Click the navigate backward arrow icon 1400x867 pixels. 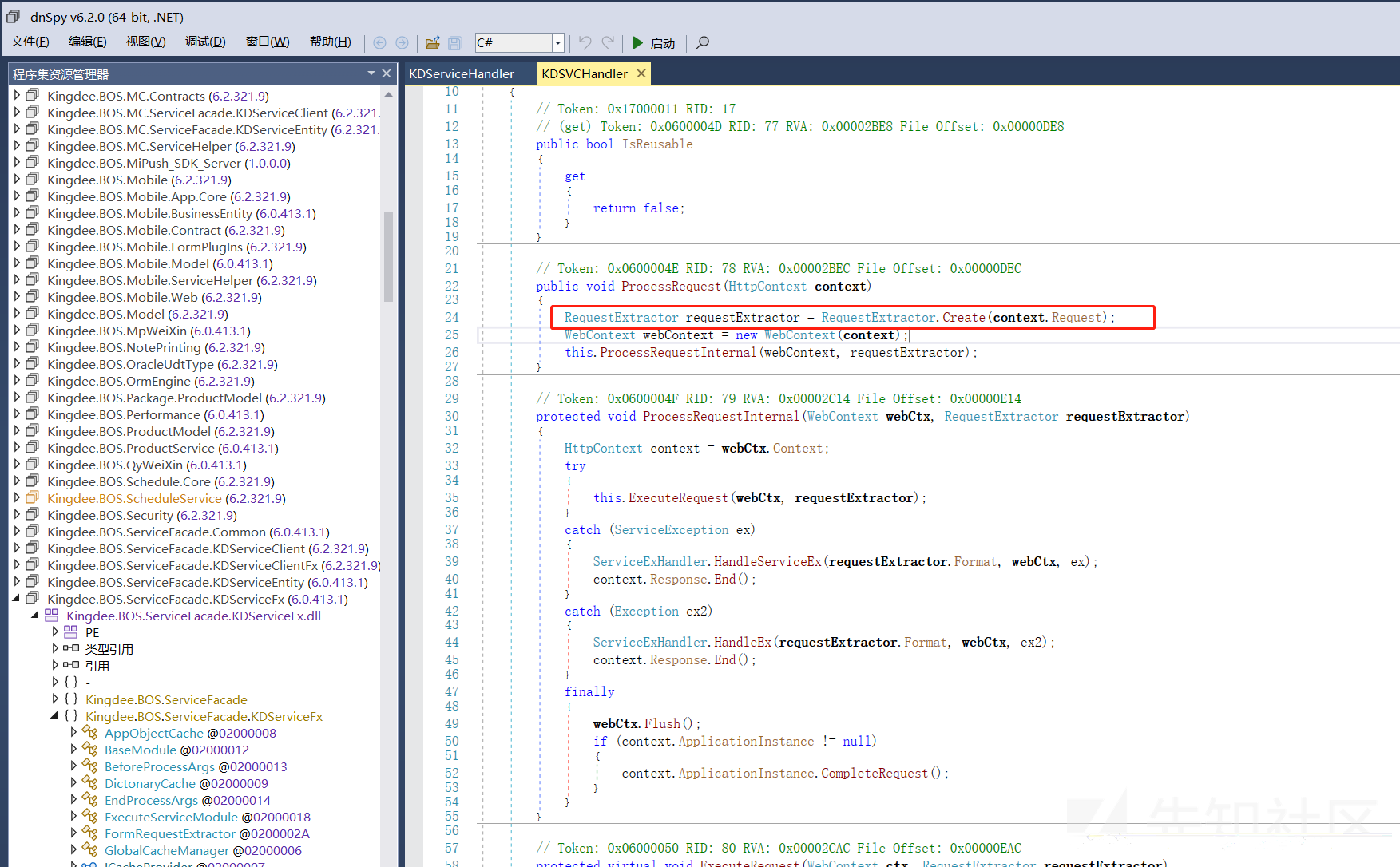coord(379,43)
